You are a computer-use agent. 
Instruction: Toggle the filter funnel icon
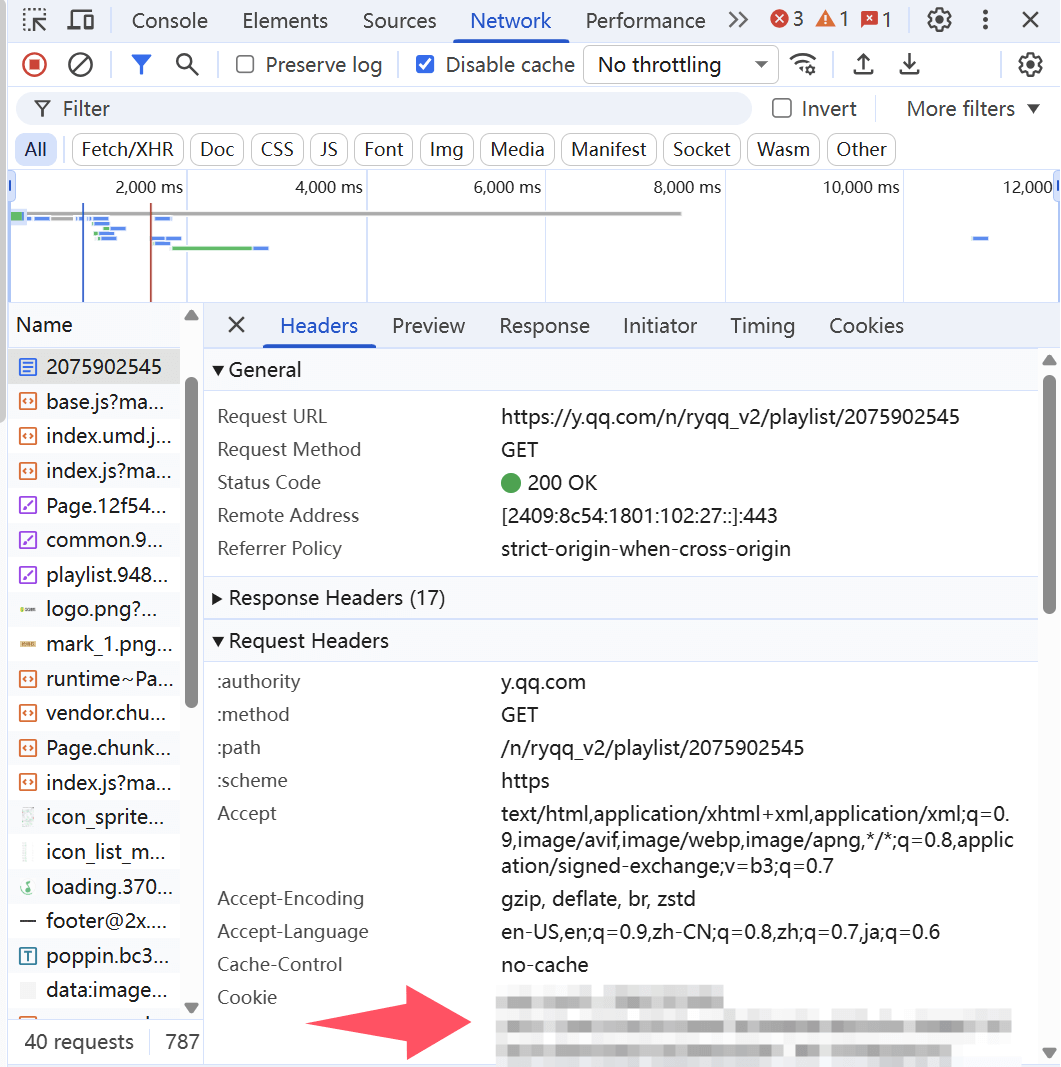[141, 65]
